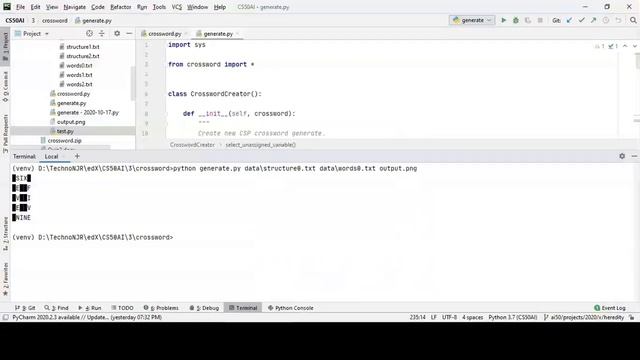Select generate - 2020-10-17.py file
The height and width of the screenshot is (360, 640).
(88, 113)
